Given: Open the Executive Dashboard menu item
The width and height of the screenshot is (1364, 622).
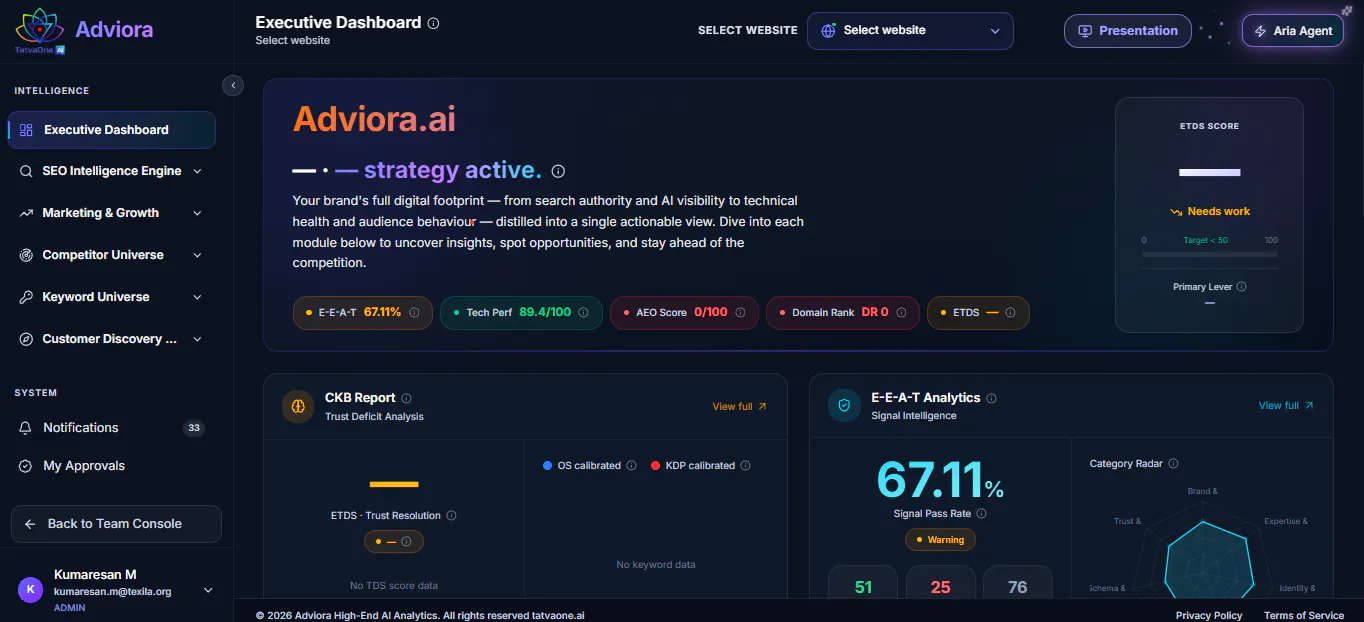Looking at the screenshot, I should [112, 130].
